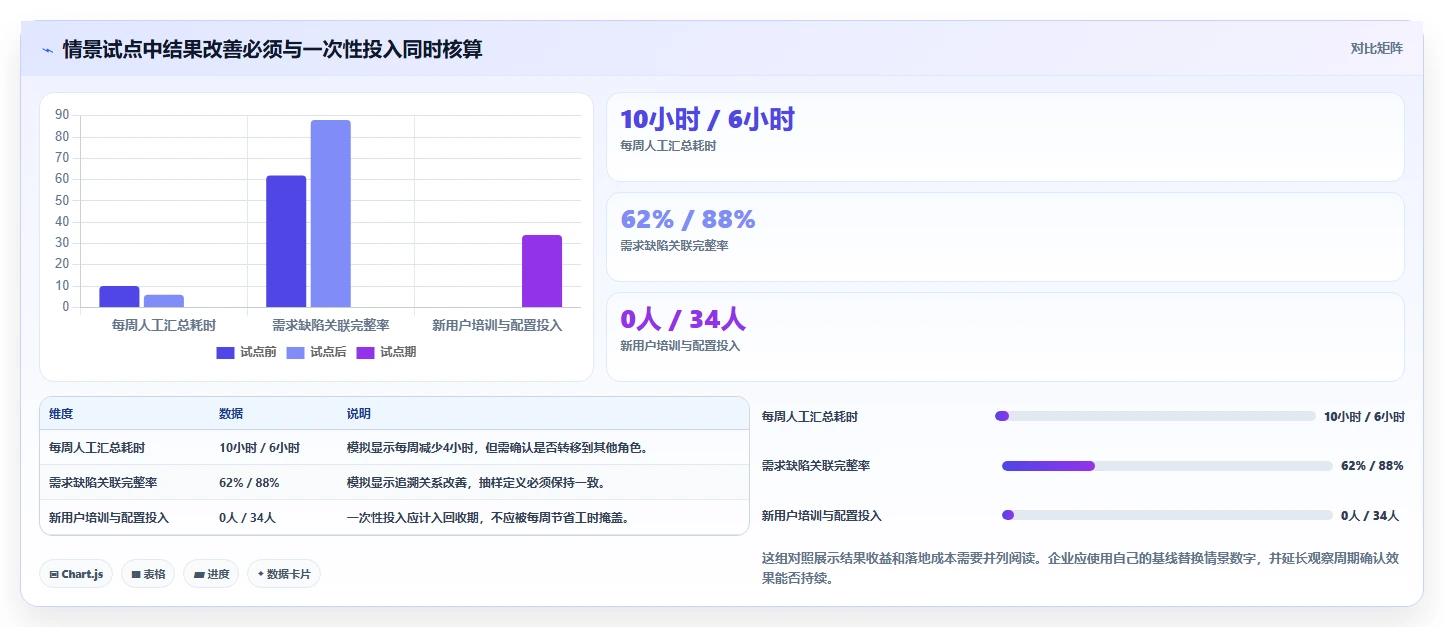Click the icon in the 数据卡片 tag
The height and width of the screenshot is (627, 1444).
point(260,574)
